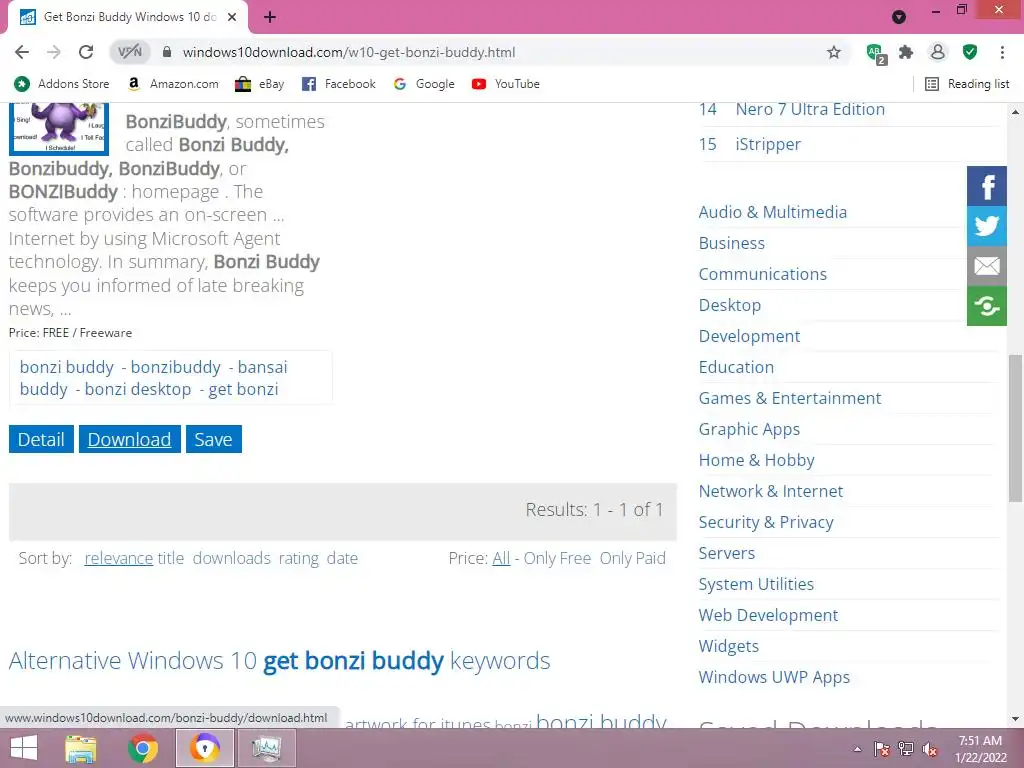Viewport: 1024px width, 768px height.
Task: Open the Windows Start menu
Action: point(24,748)
